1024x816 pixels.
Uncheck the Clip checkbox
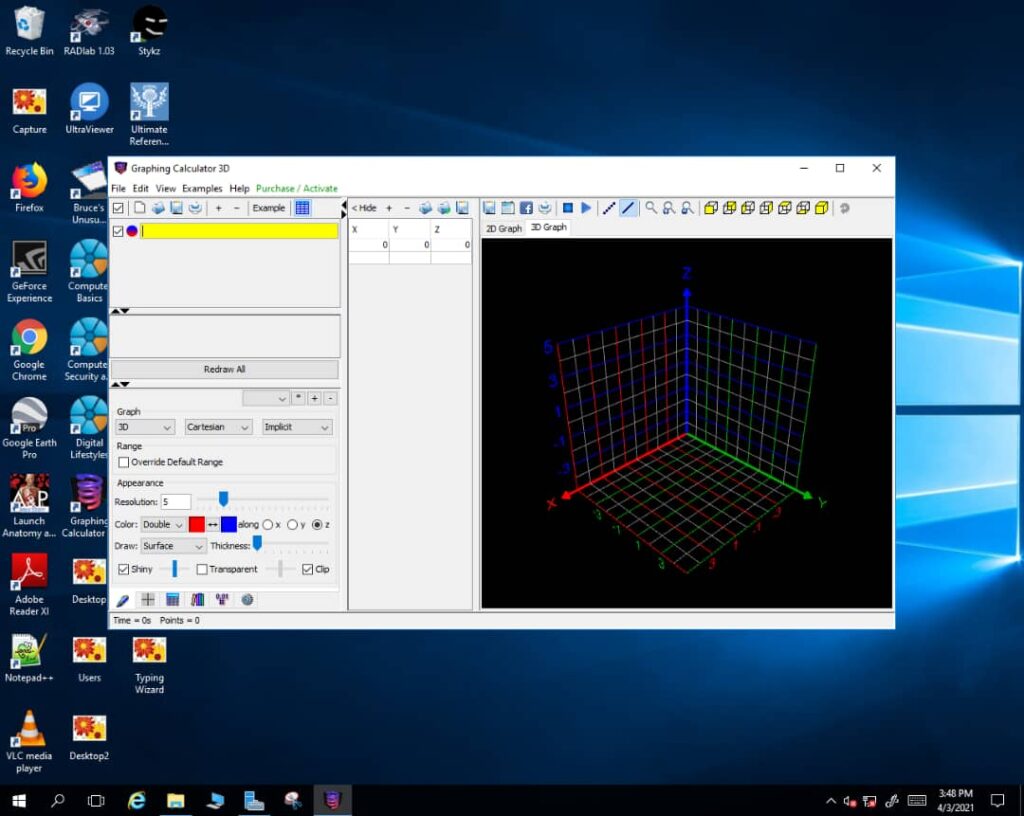[308, 569]
